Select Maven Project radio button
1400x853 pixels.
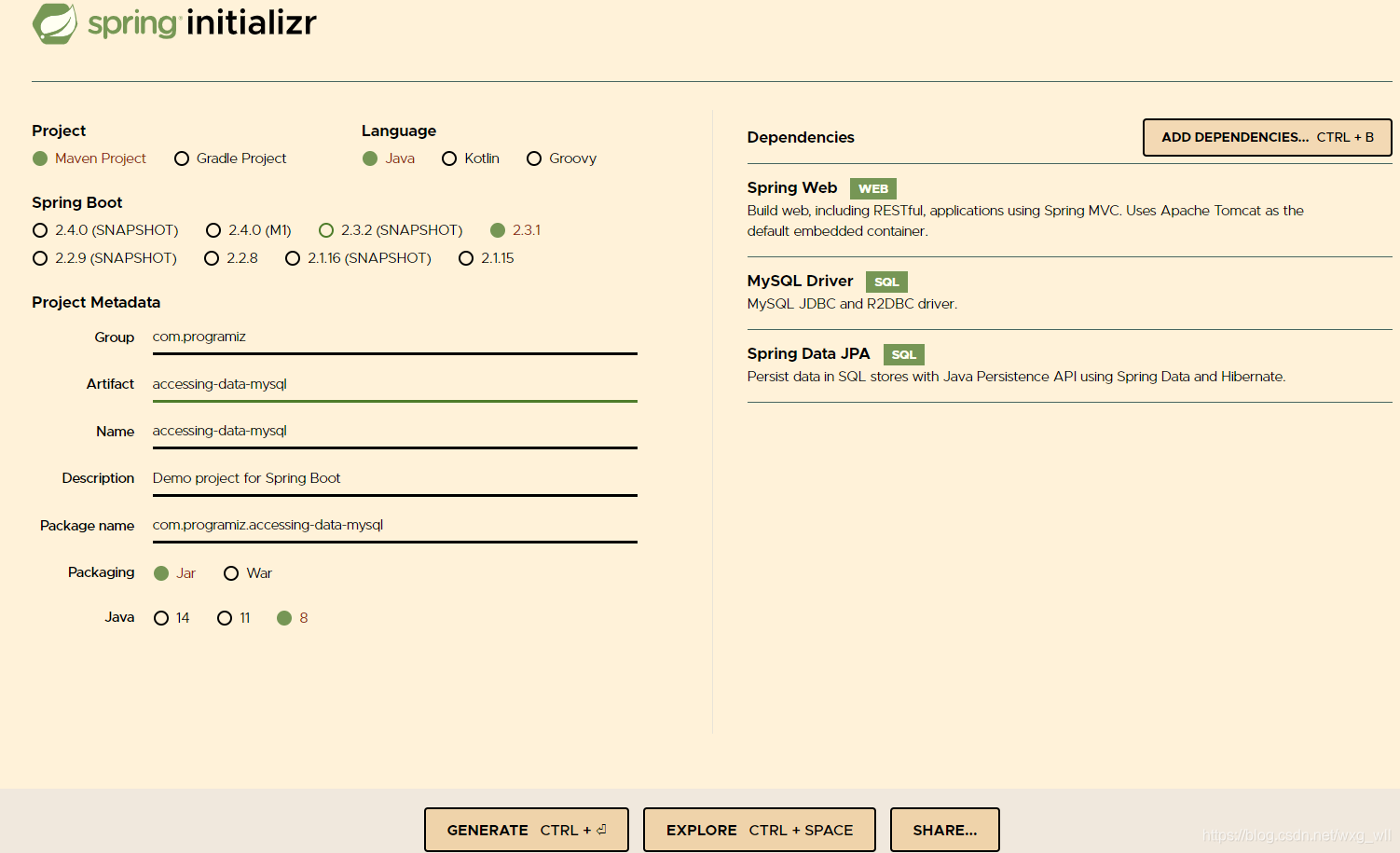[40, 158]
